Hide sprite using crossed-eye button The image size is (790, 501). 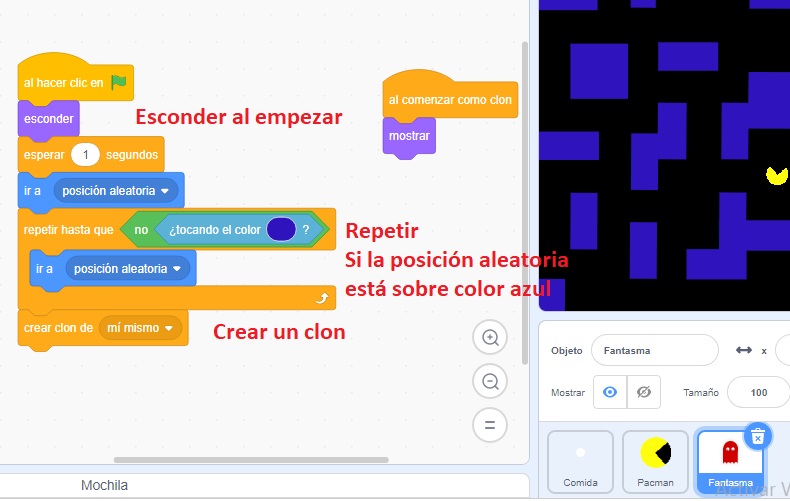coord(643,393)
